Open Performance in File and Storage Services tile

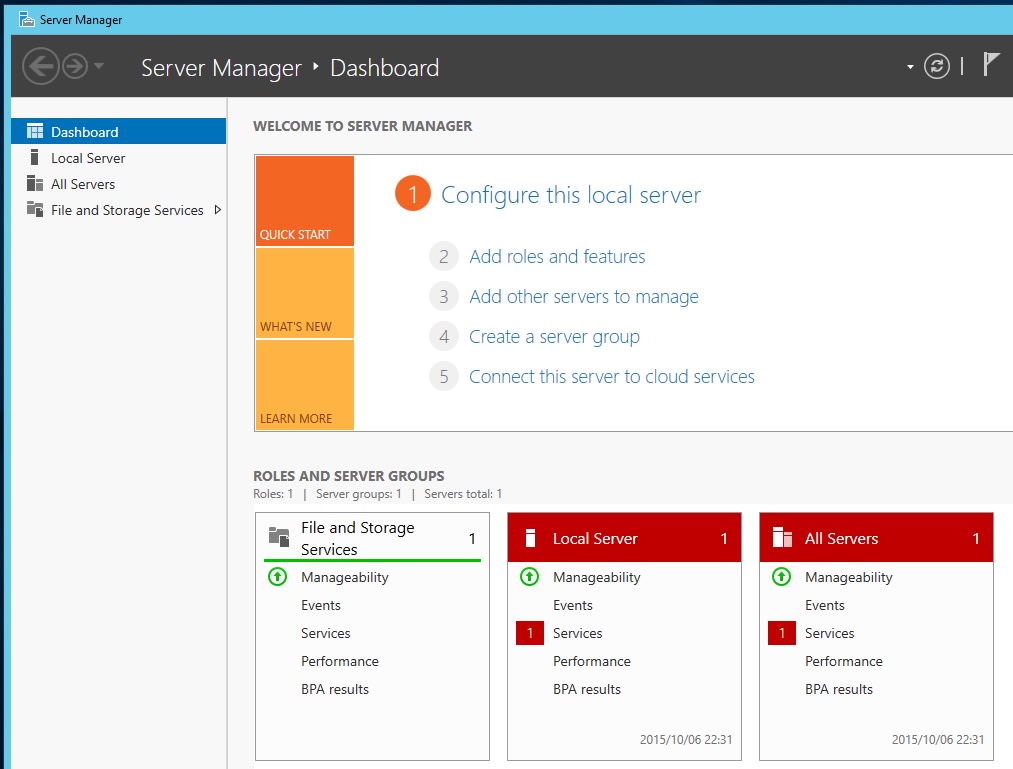click(340, 661)
